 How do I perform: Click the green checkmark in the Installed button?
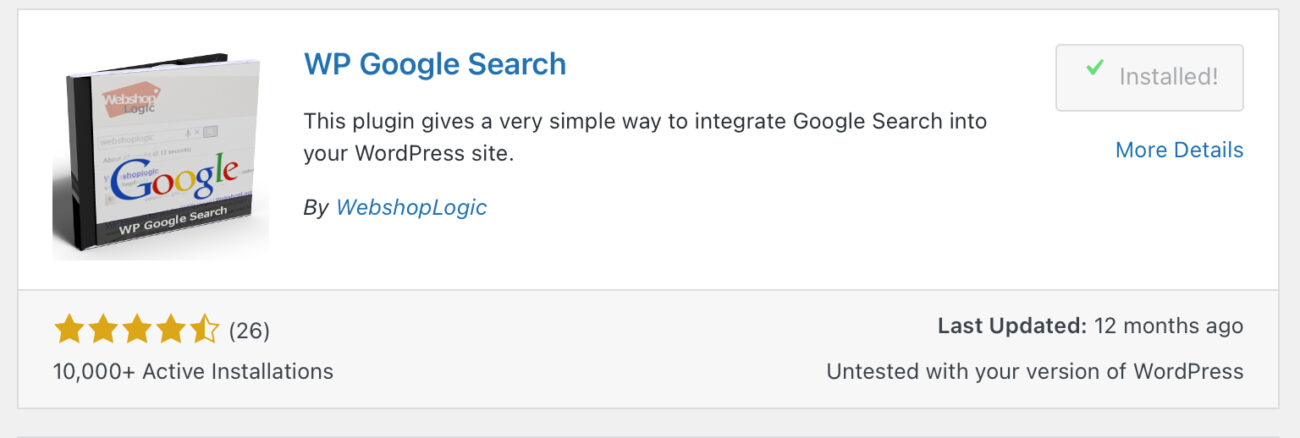click(x=1095, y=69)
